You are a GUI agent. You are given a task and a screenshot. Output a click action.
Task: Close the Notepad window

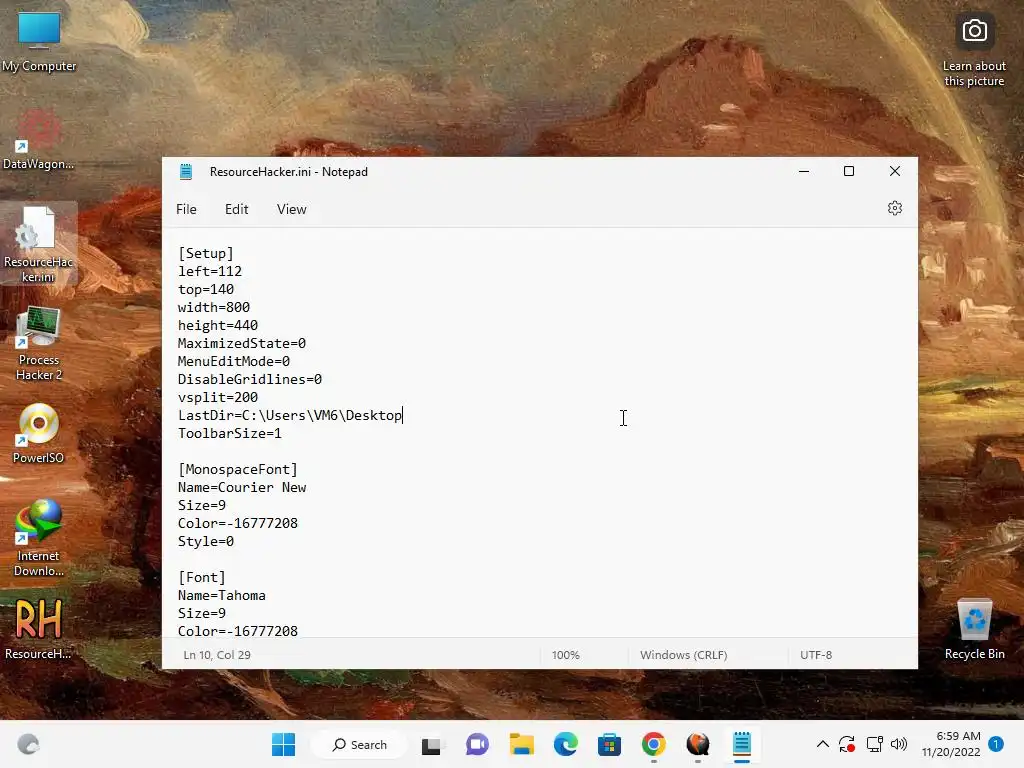(x=895, y=171)
